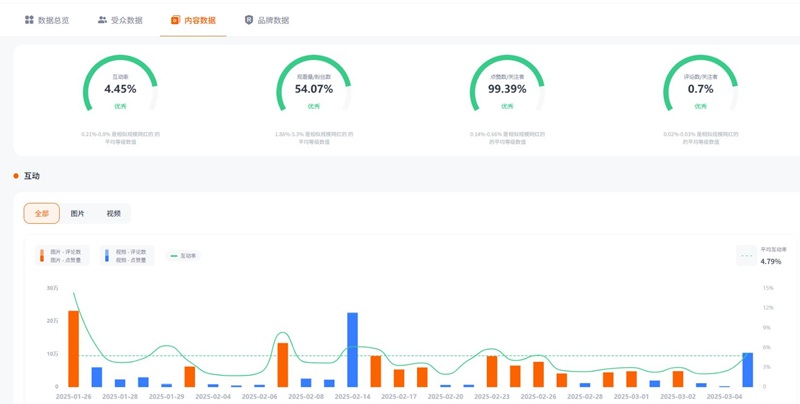Toggle the blue 视频 legend series
The image size is (800, 404).
tap(107, 256)
